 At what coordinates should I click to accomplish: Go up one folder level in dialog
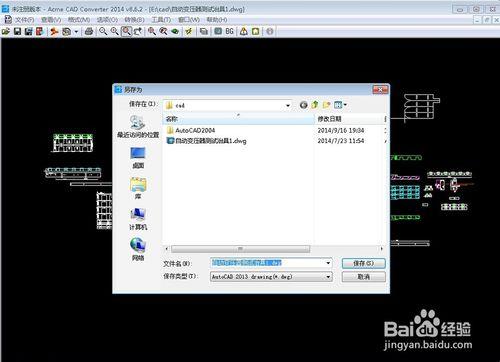pyautogui.click(x=315, y=105)
